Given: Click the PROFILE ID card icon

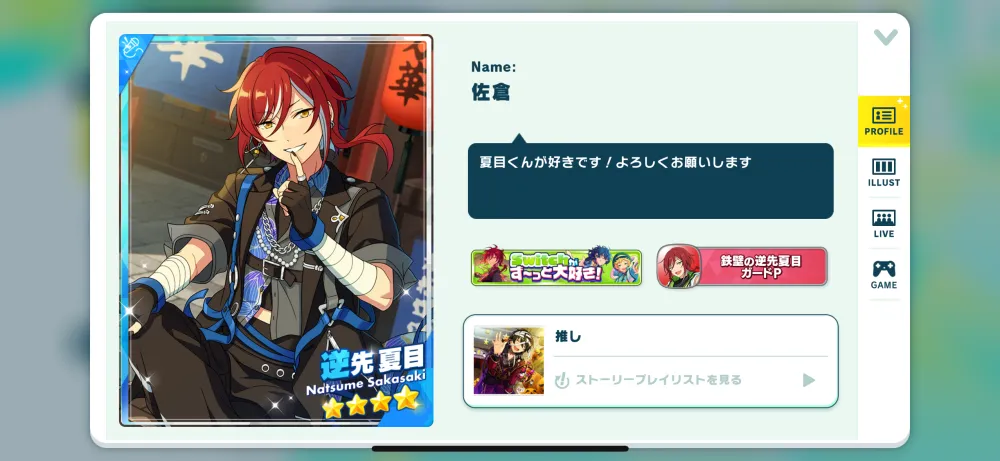Looking at the screenshot, I should [x=883, y=115].
